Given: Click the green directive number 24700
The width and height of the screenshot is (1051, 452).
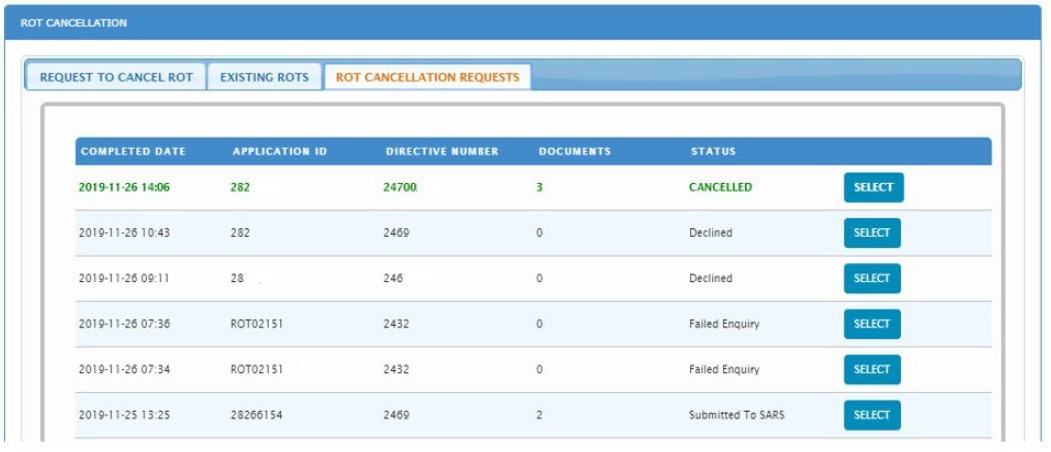Looking at the screenshot, I should click(x=400, y=187).
